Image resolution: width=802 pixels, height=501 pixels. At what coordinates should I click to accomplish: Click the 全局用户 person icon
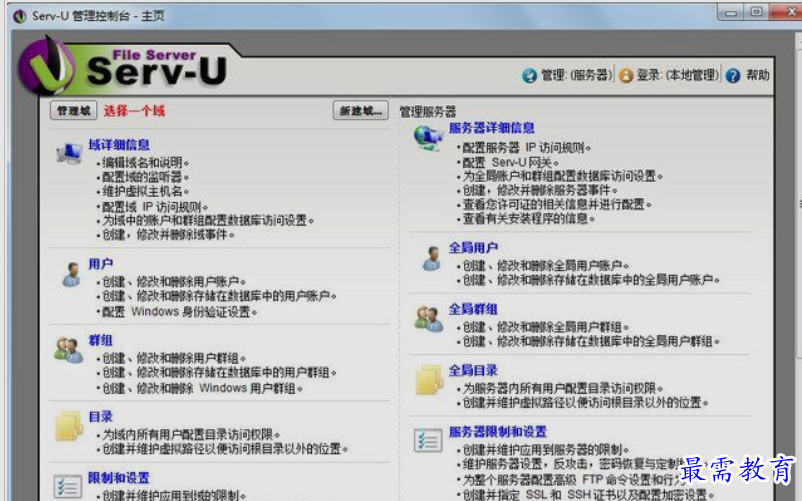pyautogui.click(x=432, y=258)
